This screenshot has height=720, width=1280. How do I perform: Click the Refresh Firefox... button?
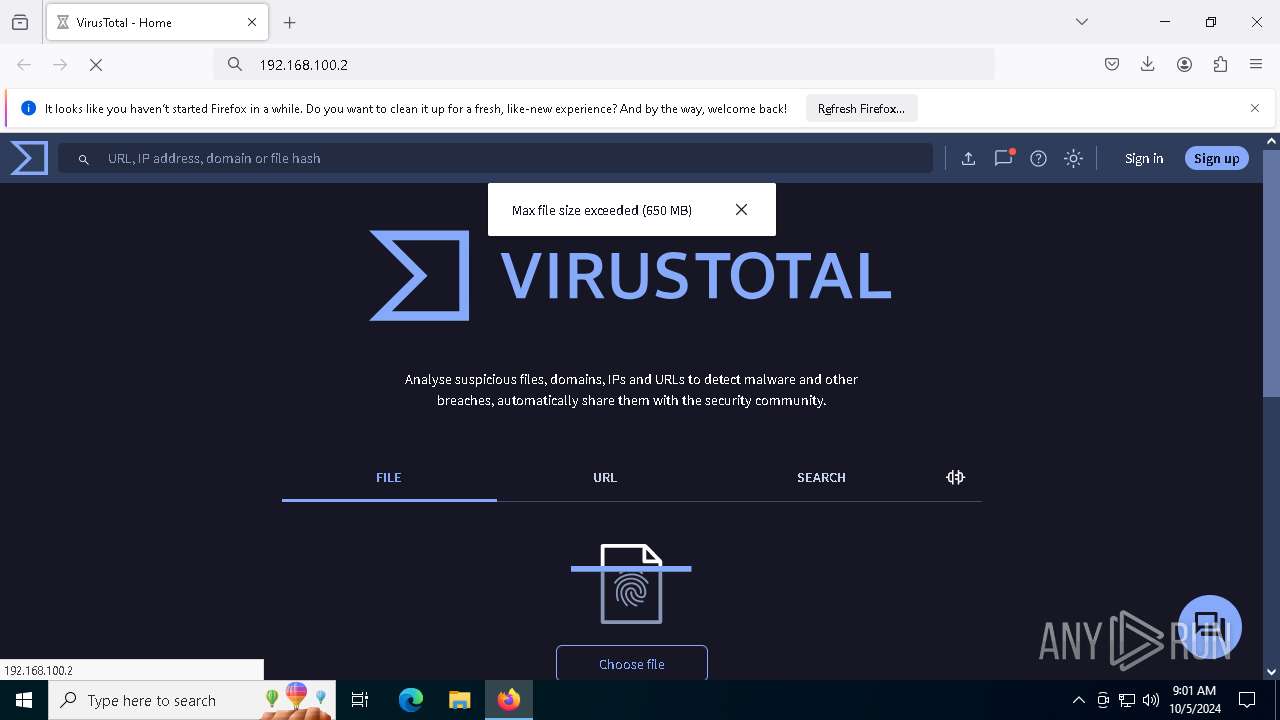point(861,108)
